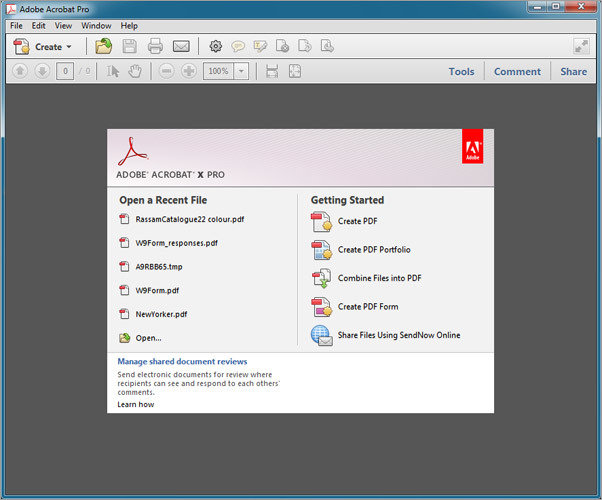Open the gear settings icon

coord(216,46)
